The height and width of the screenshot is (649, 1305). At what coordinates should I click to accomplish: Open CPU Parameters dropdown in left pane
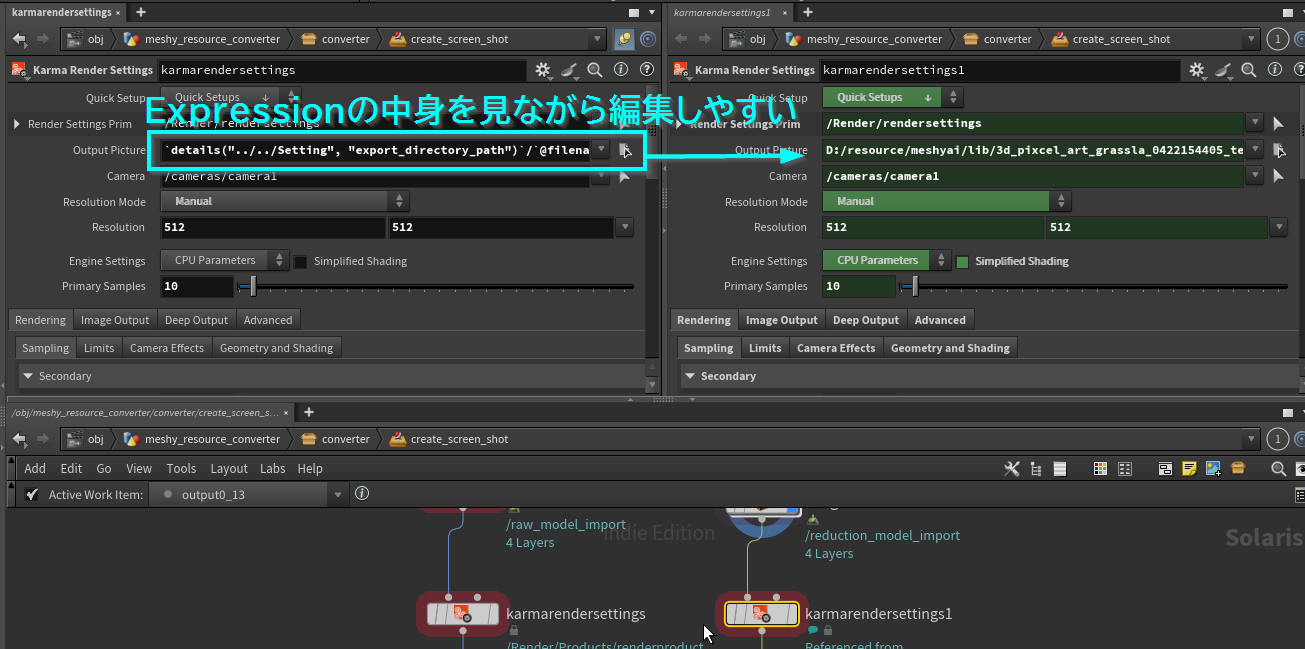click(225, 260)
